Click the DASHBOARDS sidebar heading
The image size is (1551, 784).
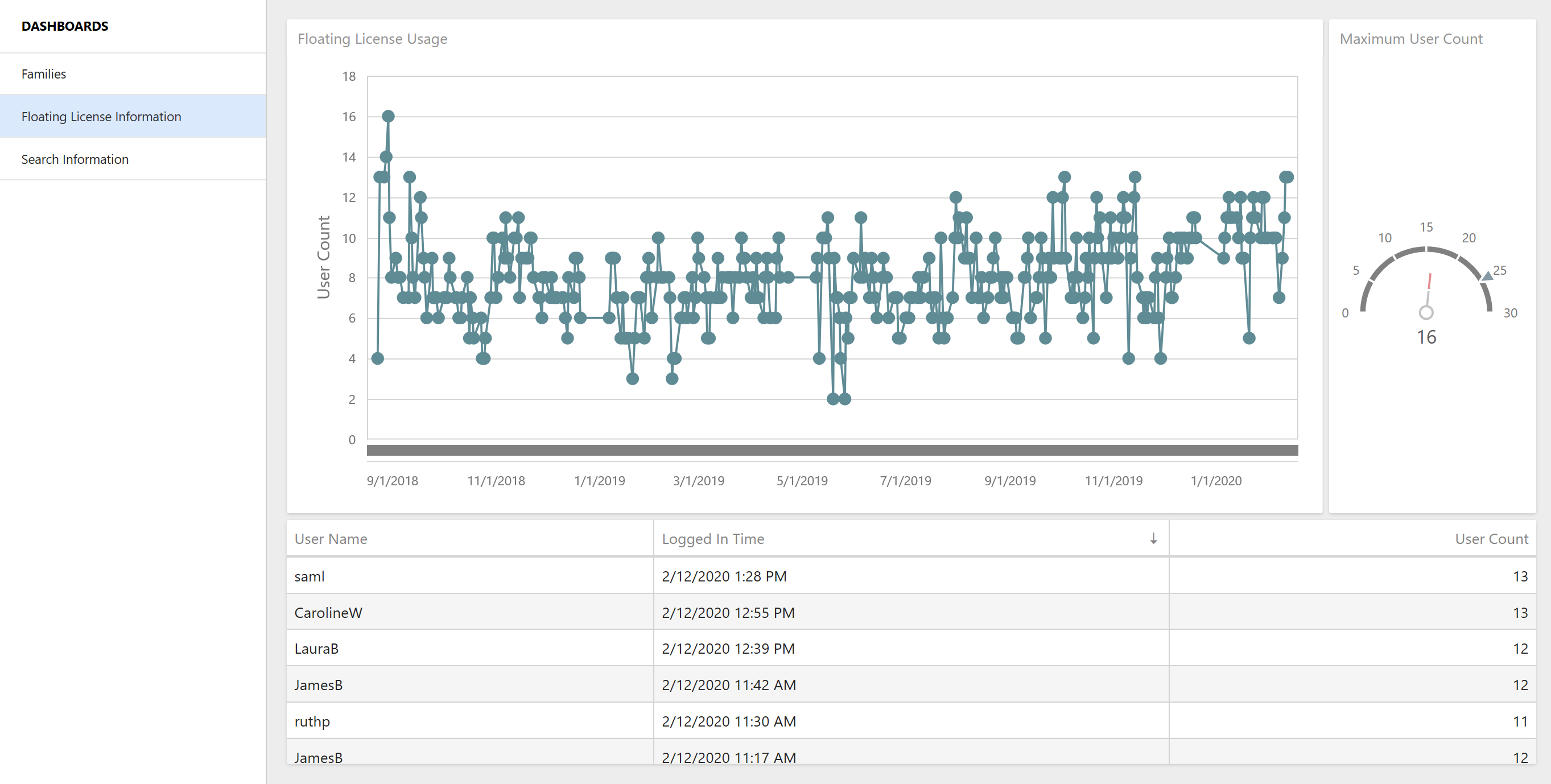[65, 27]
